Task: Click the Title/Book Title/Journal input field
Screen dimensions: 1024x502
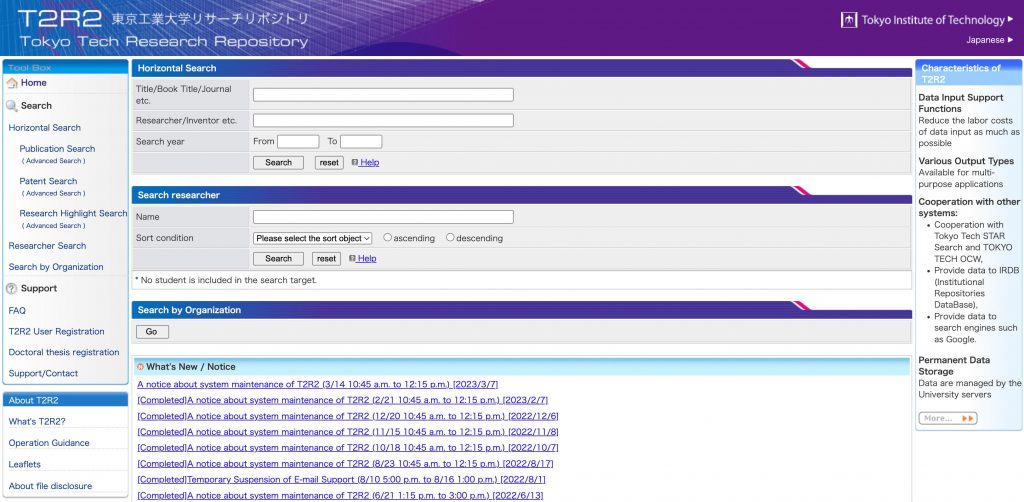Action: (x=383, y=95)
